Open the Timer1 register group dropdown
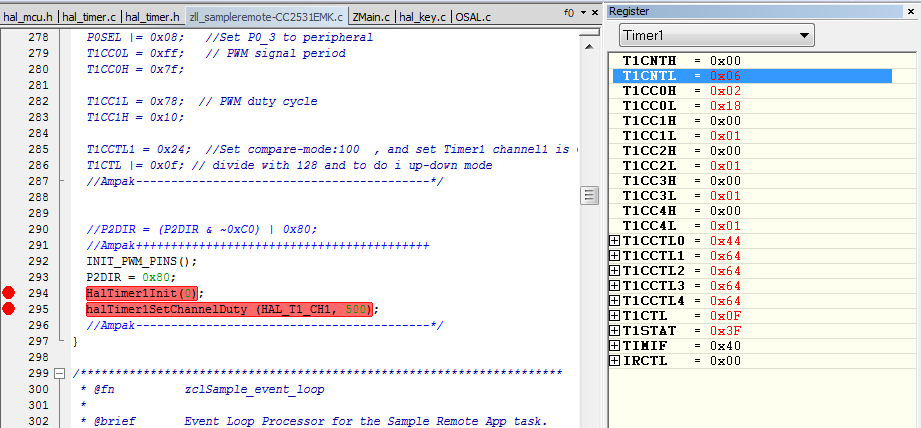 coord(716,35)
